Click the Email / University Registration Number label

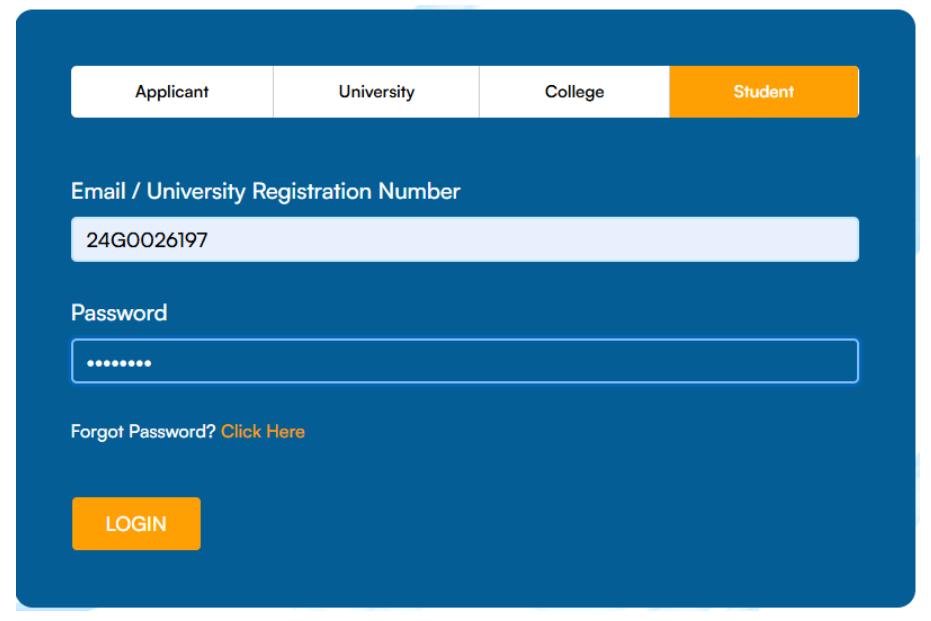point(265,192)
